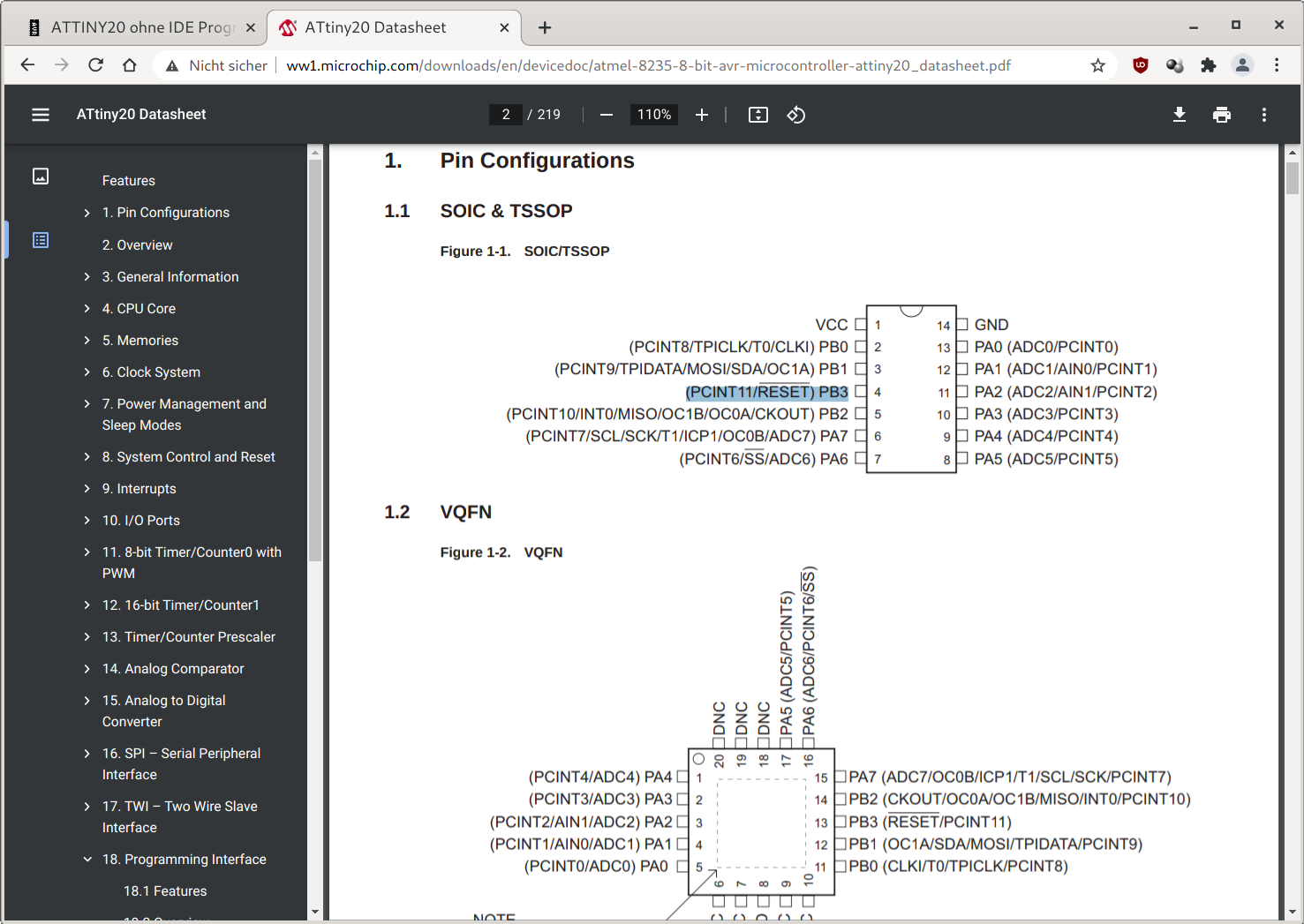Select the ATtiny20 Datasheet tab

point(394,27)
